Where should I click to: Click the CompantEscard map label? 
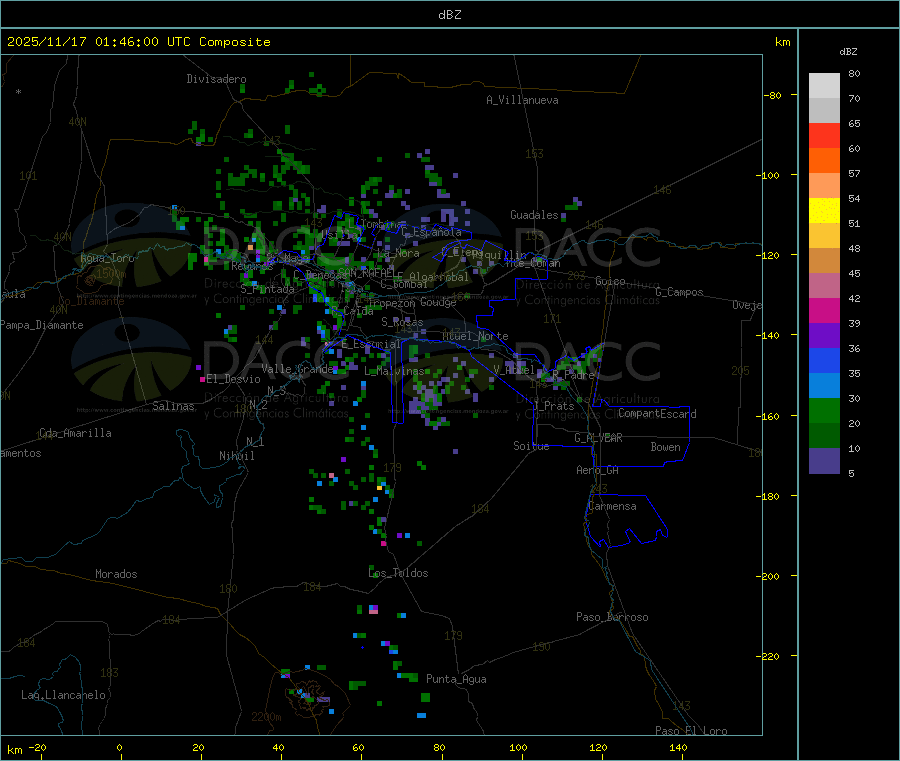(657, 413)
